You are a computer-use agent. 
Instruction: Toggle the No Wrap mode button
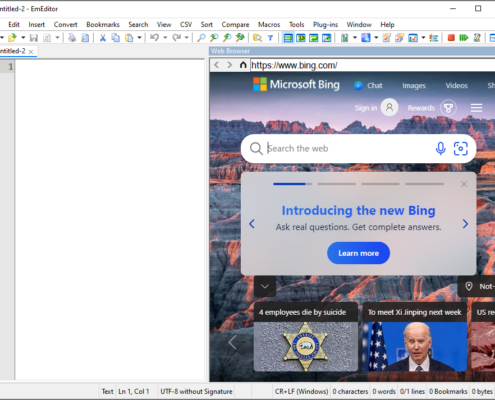288,38
